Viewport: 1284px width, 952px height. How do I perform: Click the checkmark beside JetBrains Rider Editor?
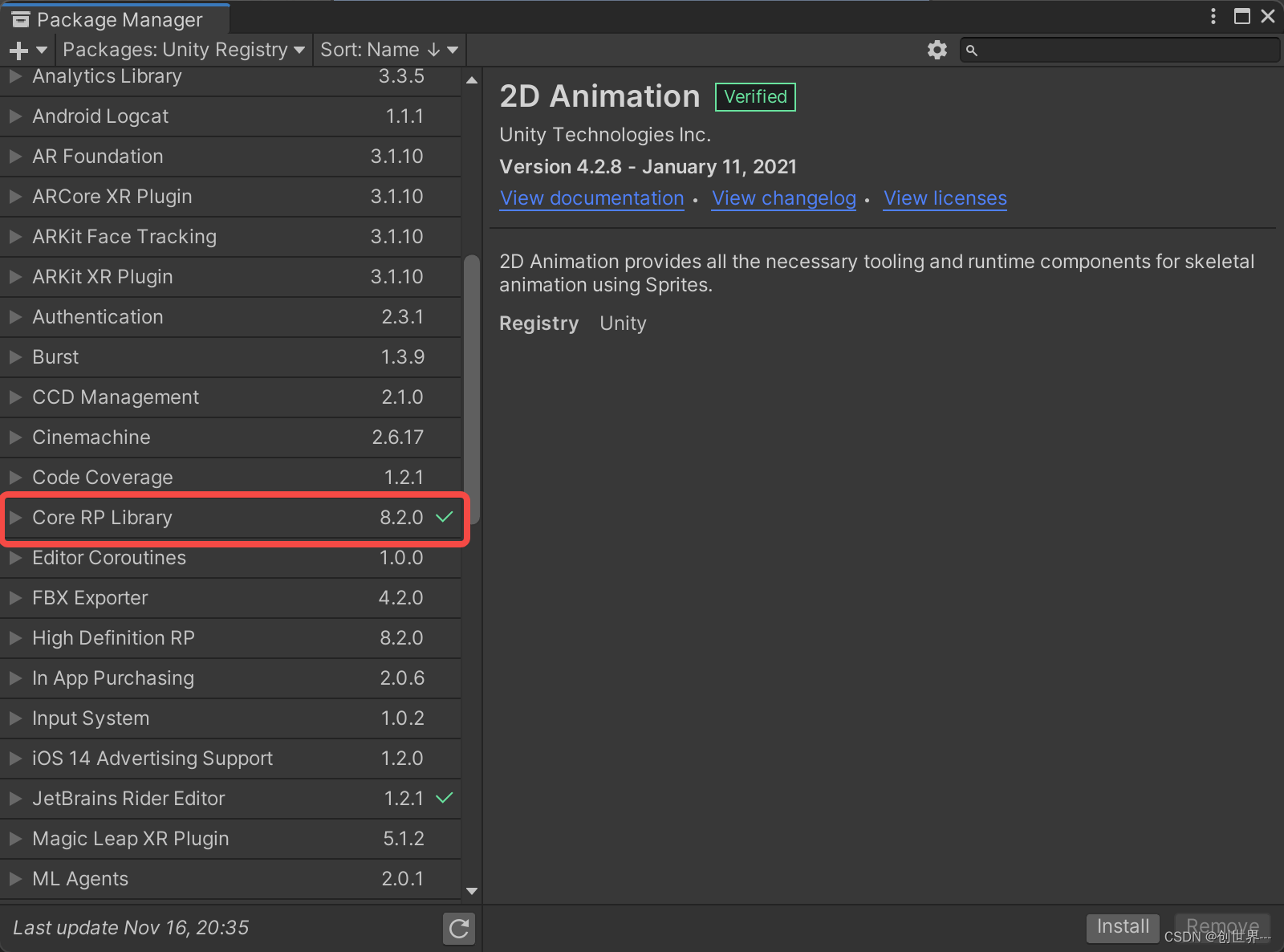click(x=444, y=798)
